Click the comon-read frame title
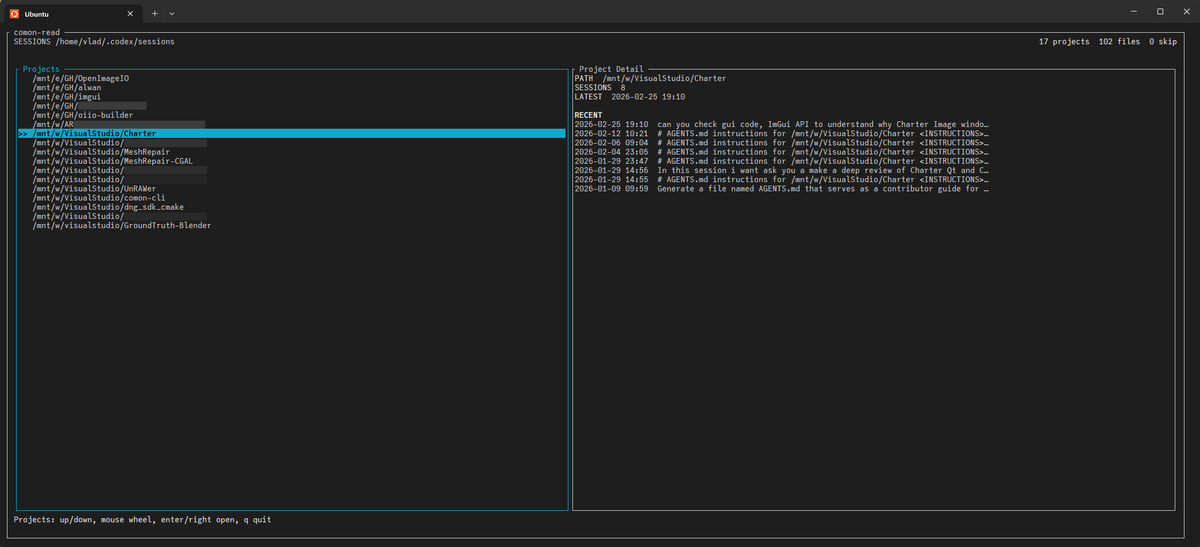 [x=36, y=33]
